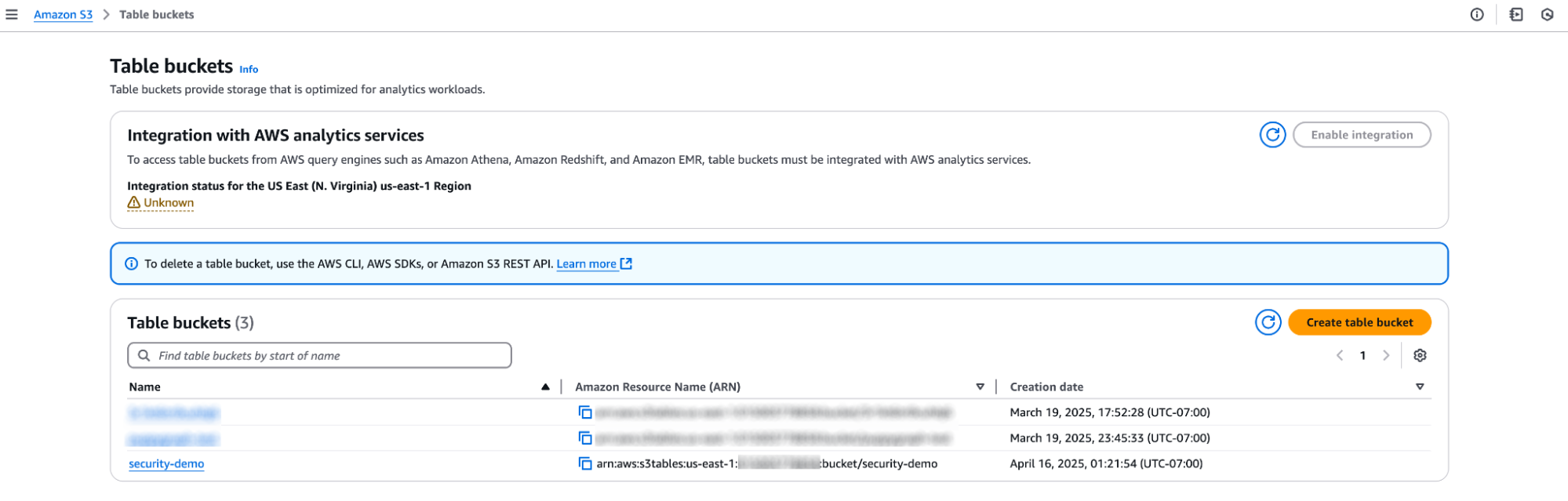Image resolution: width=1568 pixels, height=501 pixels.
Task: Click Create table bucket button
Action: (x=1359, y=322)
